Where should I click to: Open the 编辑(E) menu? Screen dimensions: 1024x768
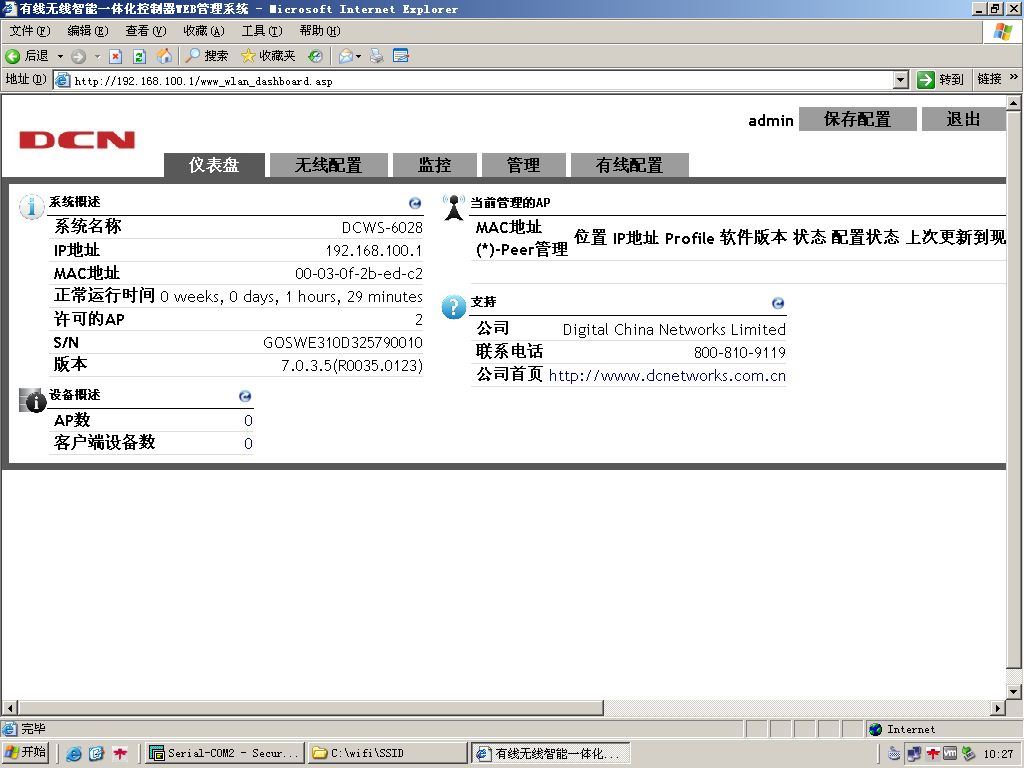click(88, 31)
